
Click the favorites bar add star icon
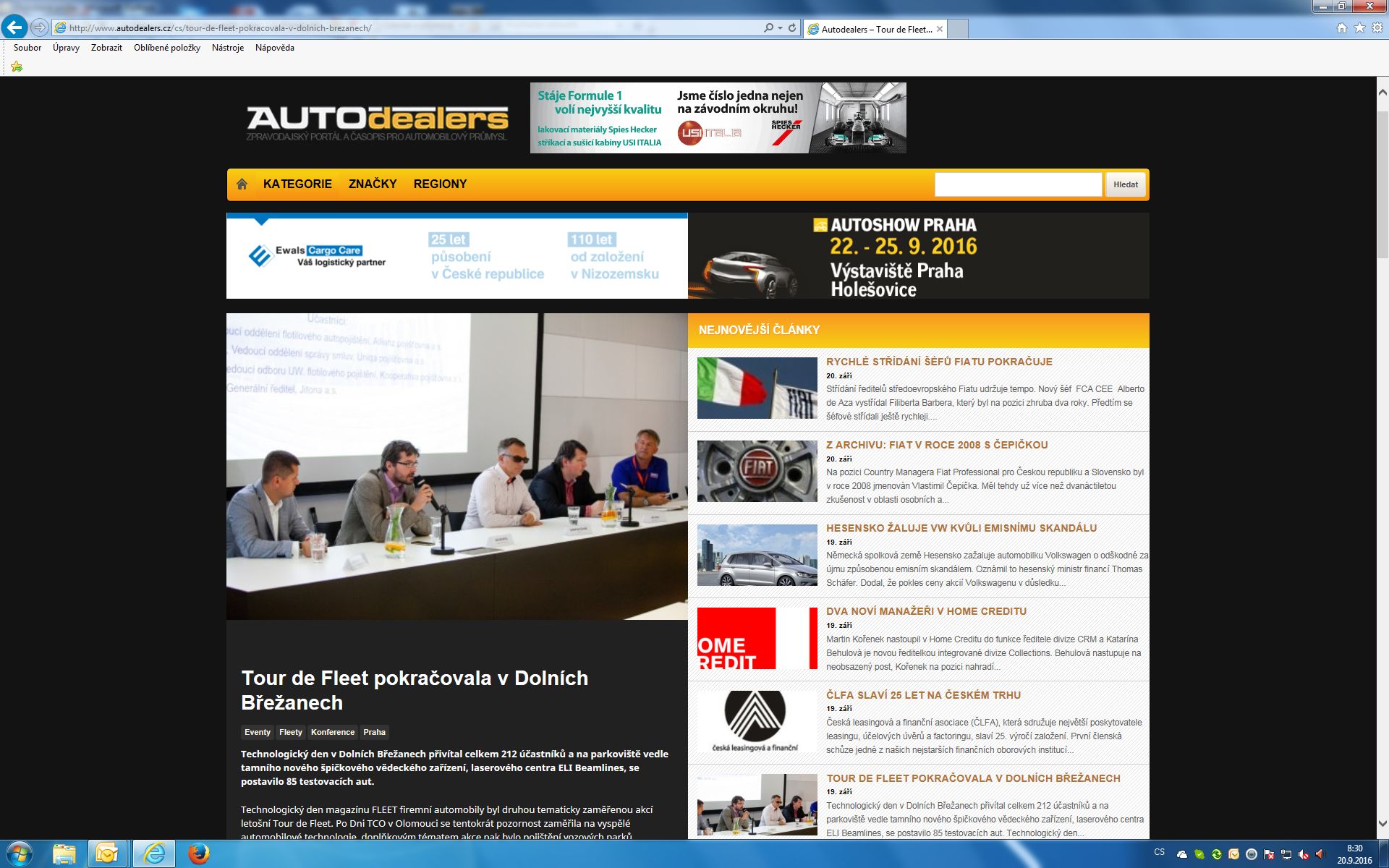(x=17, y=67)
